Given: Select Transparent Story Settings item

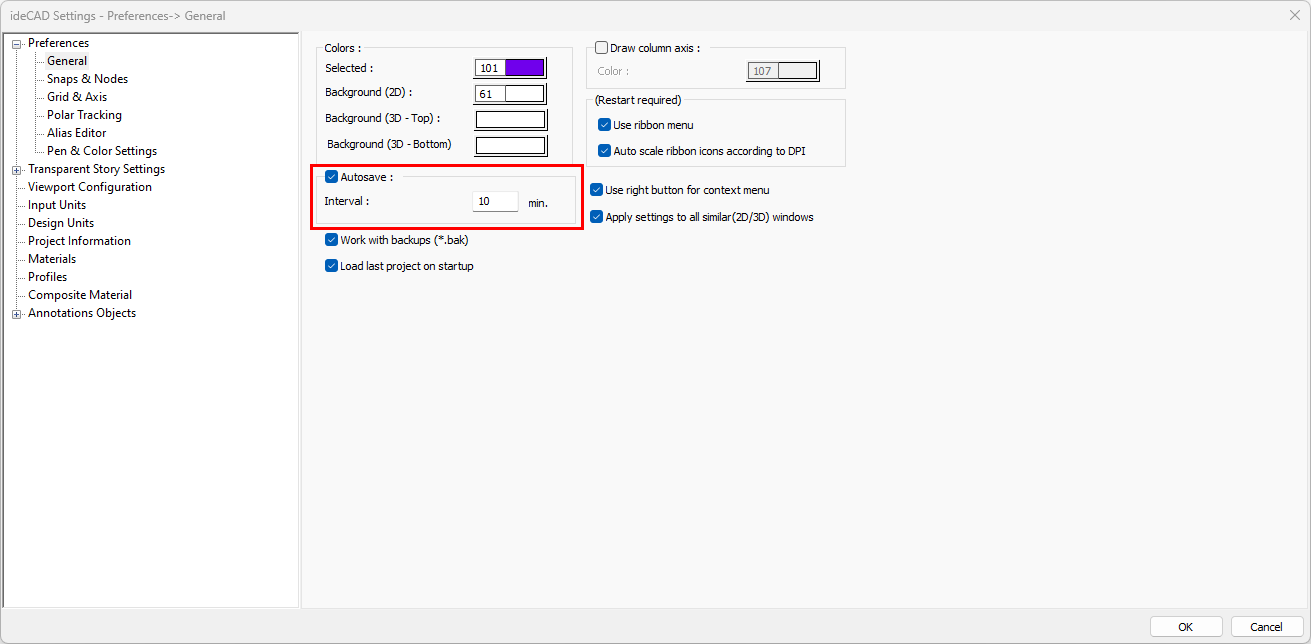Looking at the screenshot, I should point(96,169).
